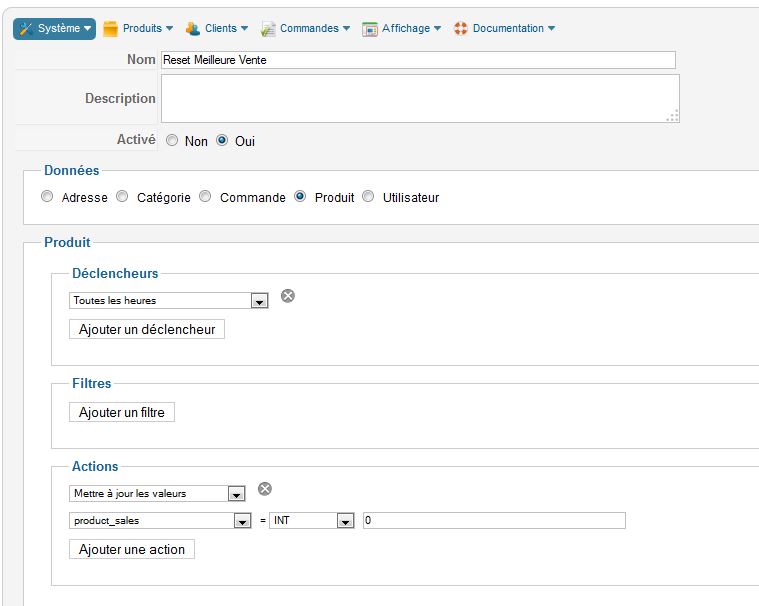Viewport: 759px width, 606px height.
Task: Remove the 'Toutes les heures' trigger
Action: point(288,296)
